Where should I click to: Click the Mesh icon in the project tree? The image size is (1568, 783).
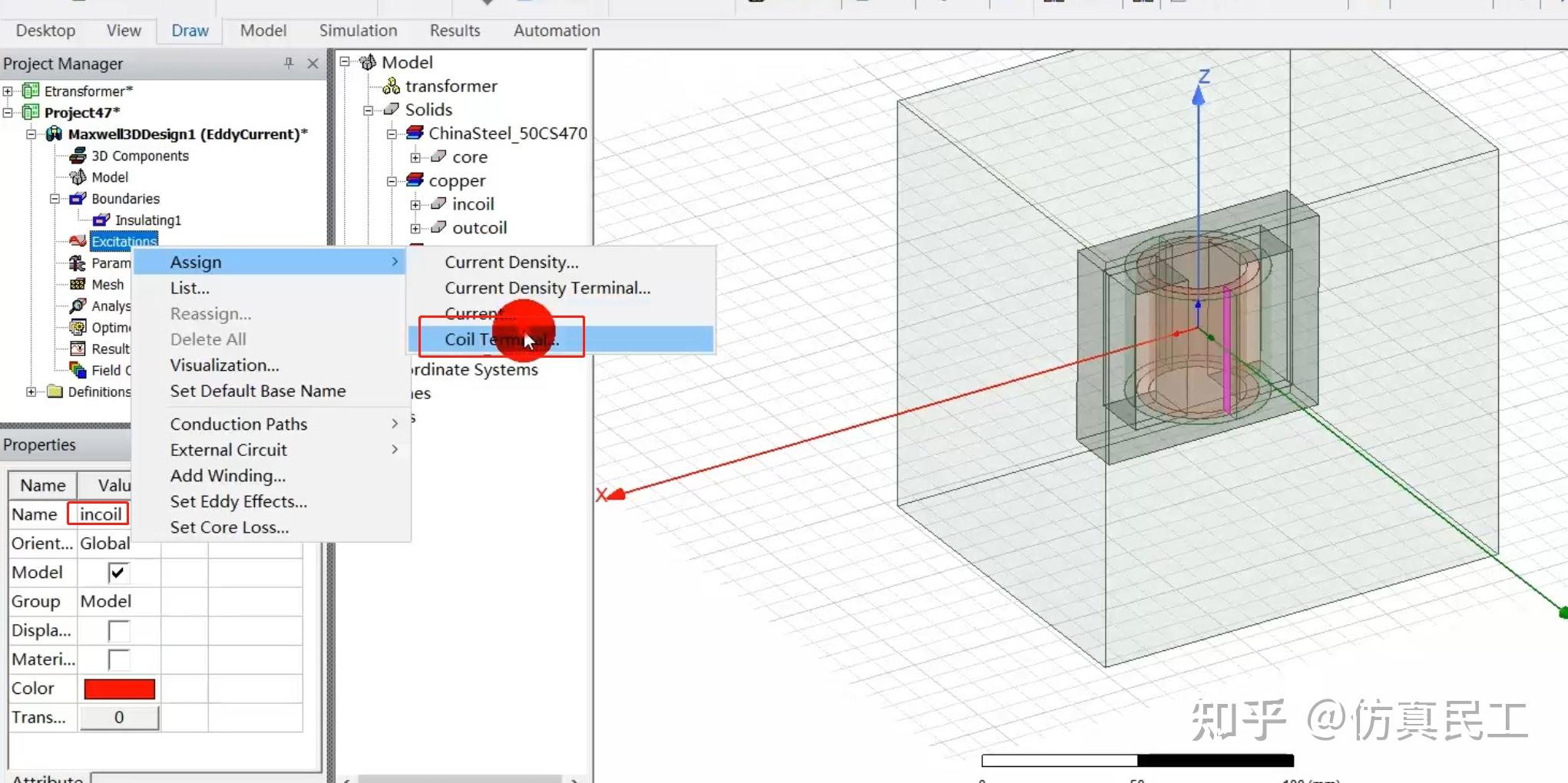pyautogui.click(x=78, y=284)
